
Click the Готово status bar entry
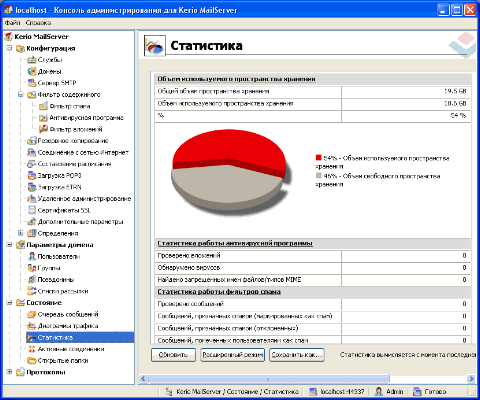(435, 391)
